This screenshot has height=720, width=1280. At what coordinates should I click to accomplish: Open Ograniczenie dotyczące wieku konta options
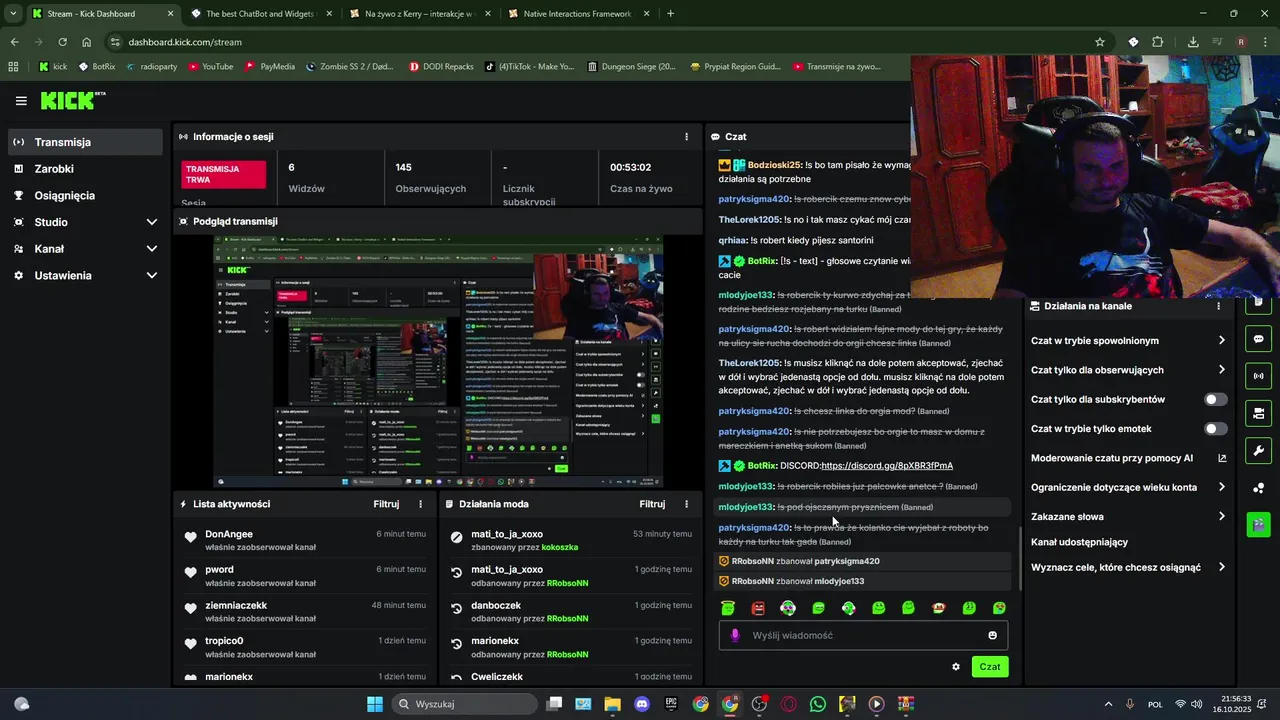(1128, 487)
